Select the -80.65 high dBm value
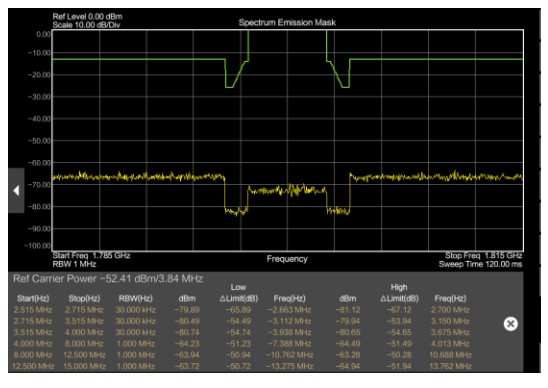The height and width of the screenshot is (388, 548). (348, 332)
